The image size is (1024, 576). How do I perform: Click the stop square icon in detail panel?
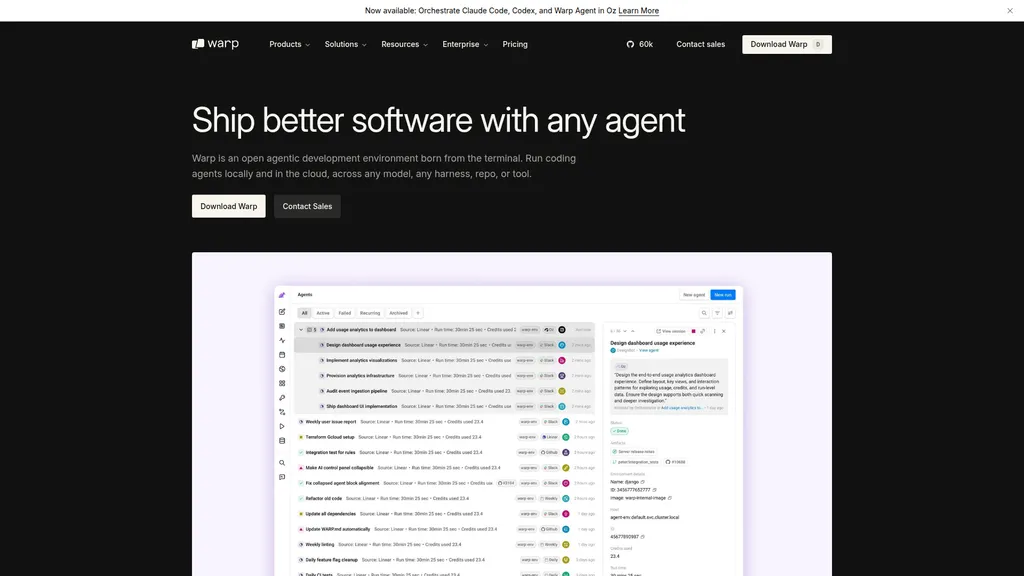tap(694, 331)
